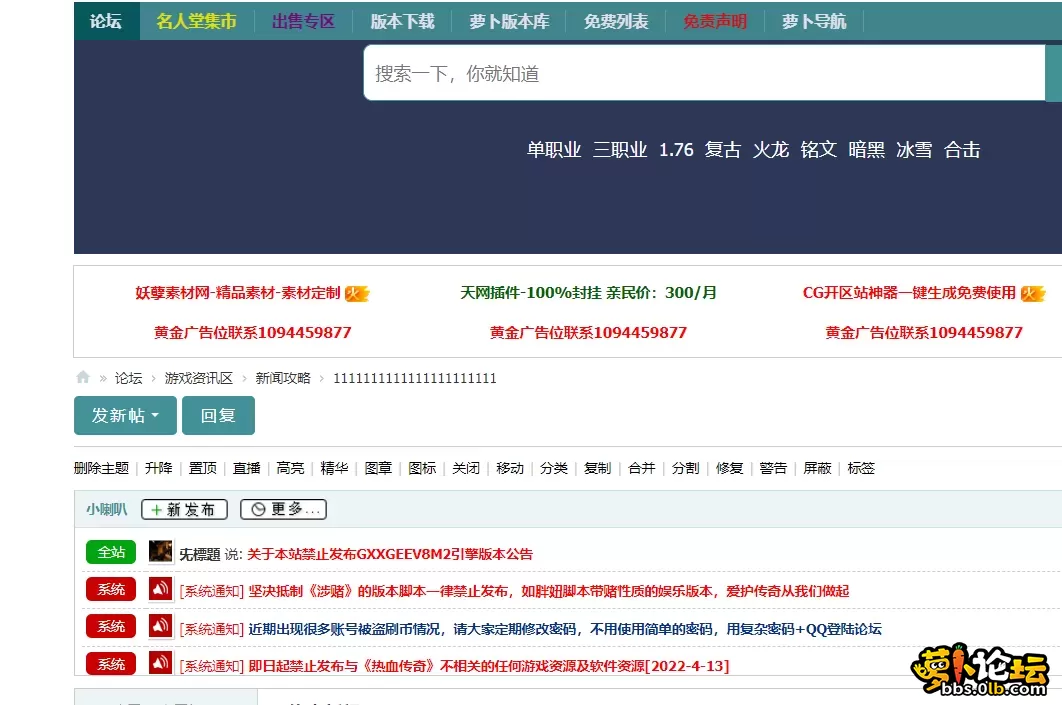Open the 免费声明 menu item
Screen dimensions: 1062x705
click(x=714, y=20)
